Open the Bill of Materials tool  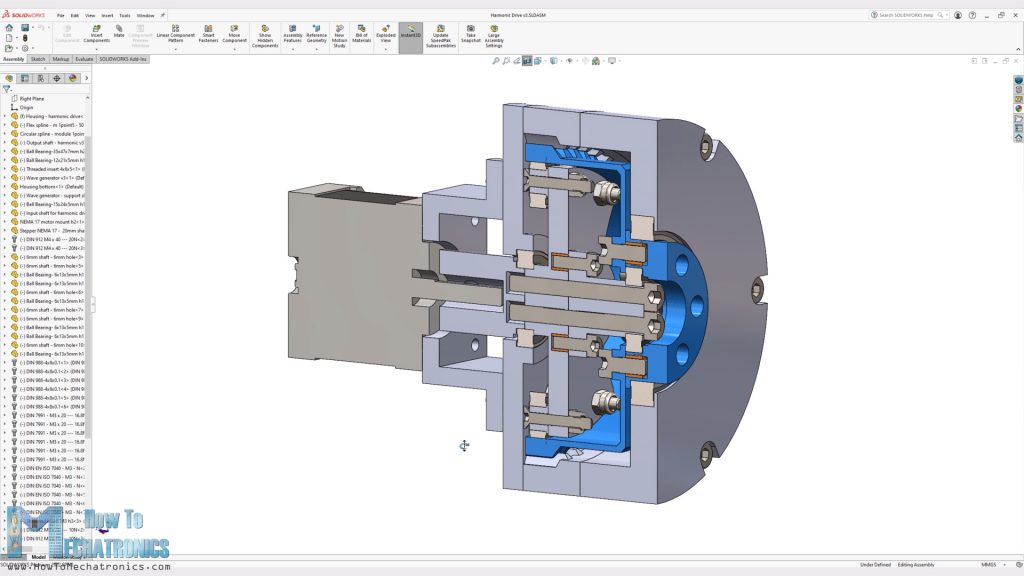[360, 33]
